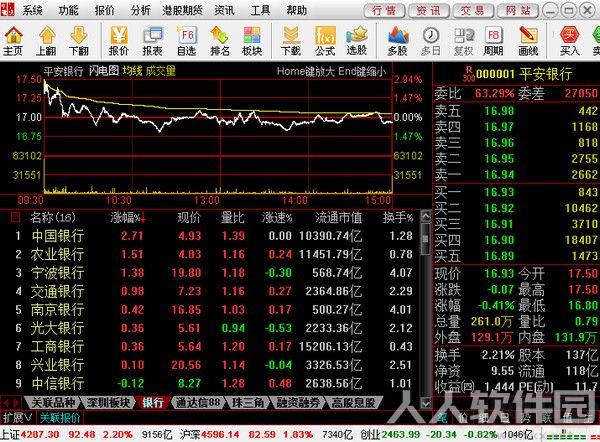Sort by the 现价 column header
The image size is (600, 442).
pos(189,218)
